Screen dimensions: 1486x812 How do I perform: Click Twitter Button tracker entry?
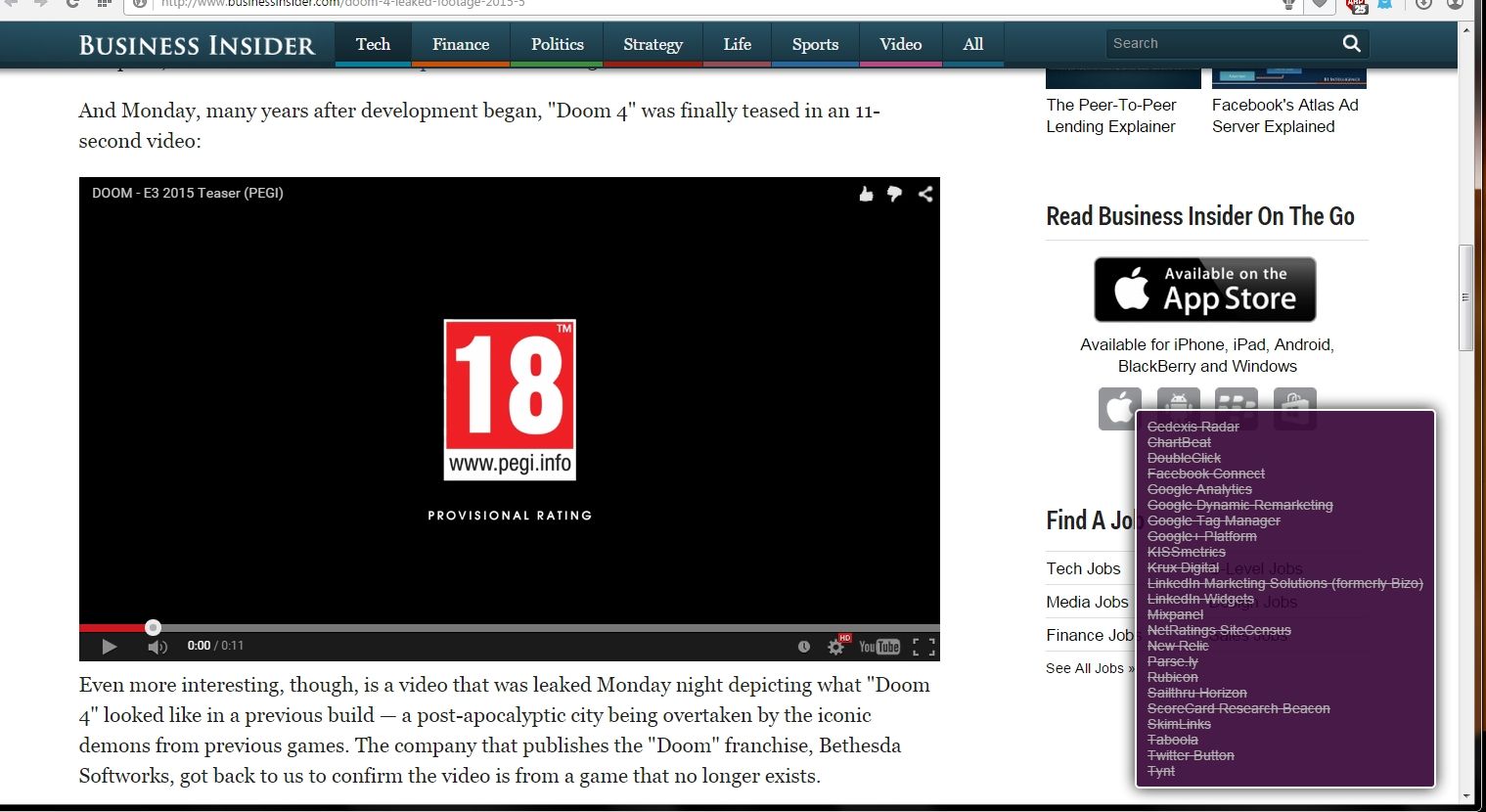[1191, 755]
